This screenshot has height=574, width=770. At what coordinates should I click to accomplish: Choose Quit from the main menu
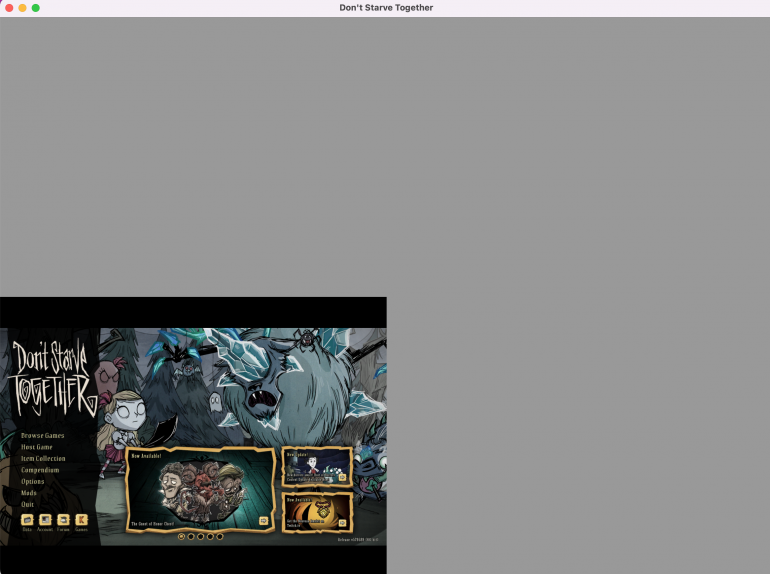click(x=27, y=504)
